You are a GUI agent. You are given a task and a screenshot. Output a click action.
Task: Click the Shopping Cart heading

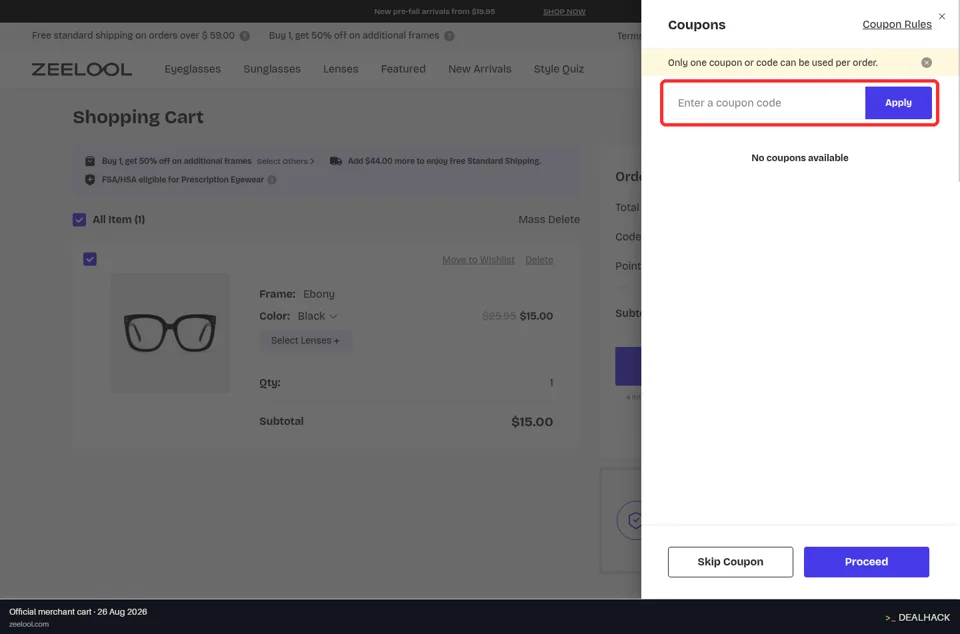(138, 117)
